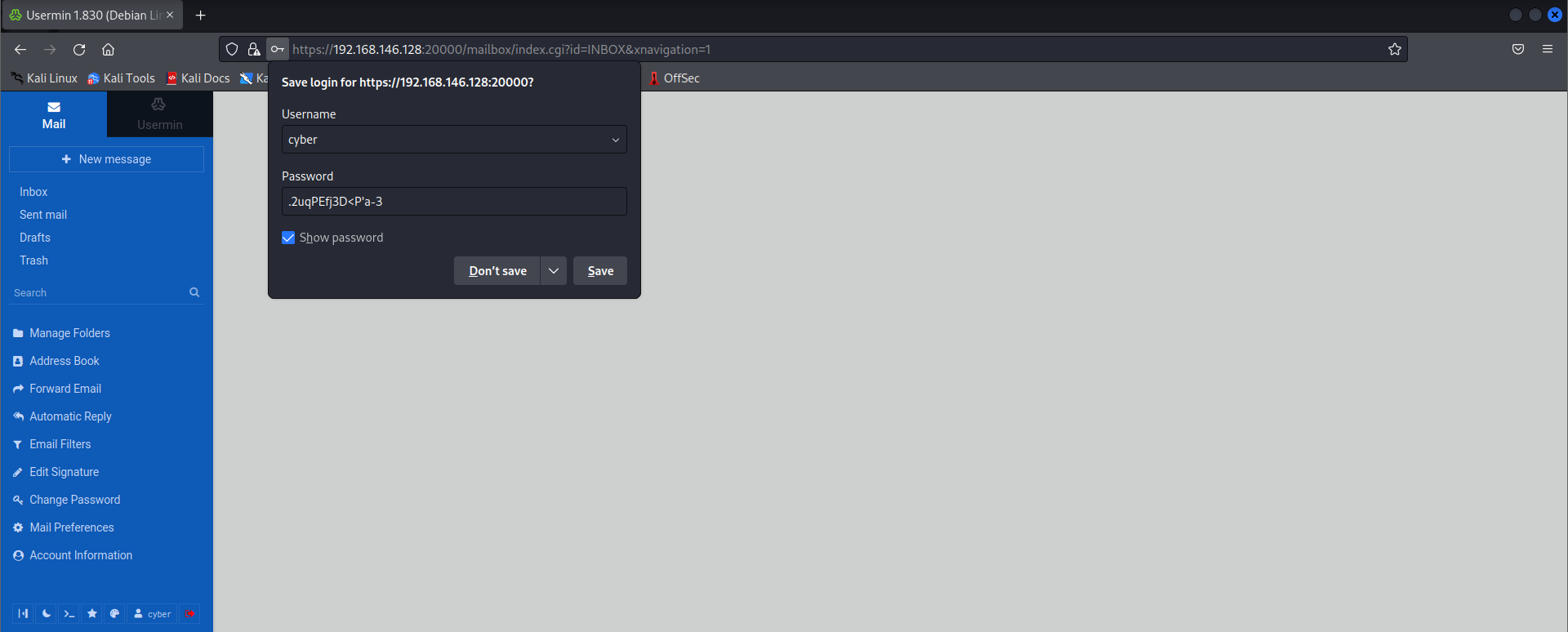This screenshot has width=1568, height=632.
Task: Open the Sent mail folder
Action: pyautogui.click(x=43, y=215)
